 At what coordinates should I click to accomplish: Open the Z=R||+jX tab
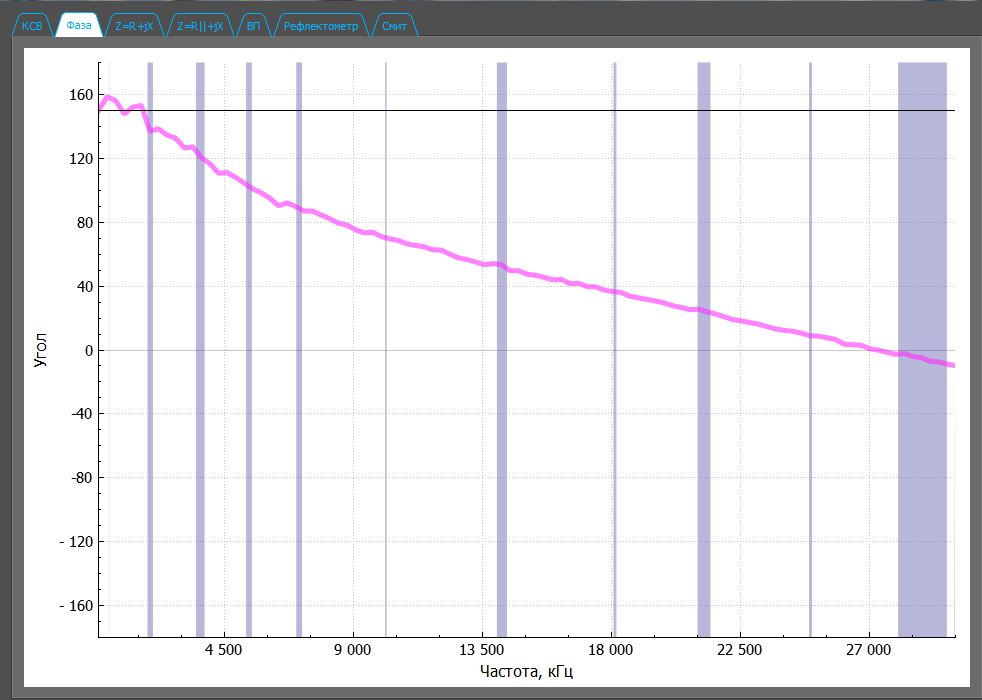click(200, 27)
